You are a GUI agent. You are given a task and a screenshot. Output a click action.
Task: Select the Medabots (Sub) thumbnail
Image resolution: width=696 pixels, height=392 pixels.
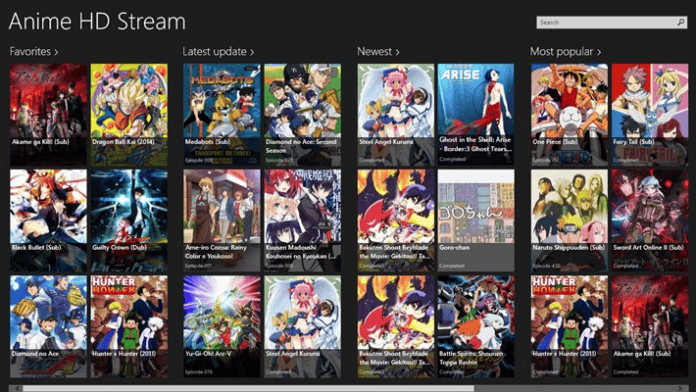point(222,115)
